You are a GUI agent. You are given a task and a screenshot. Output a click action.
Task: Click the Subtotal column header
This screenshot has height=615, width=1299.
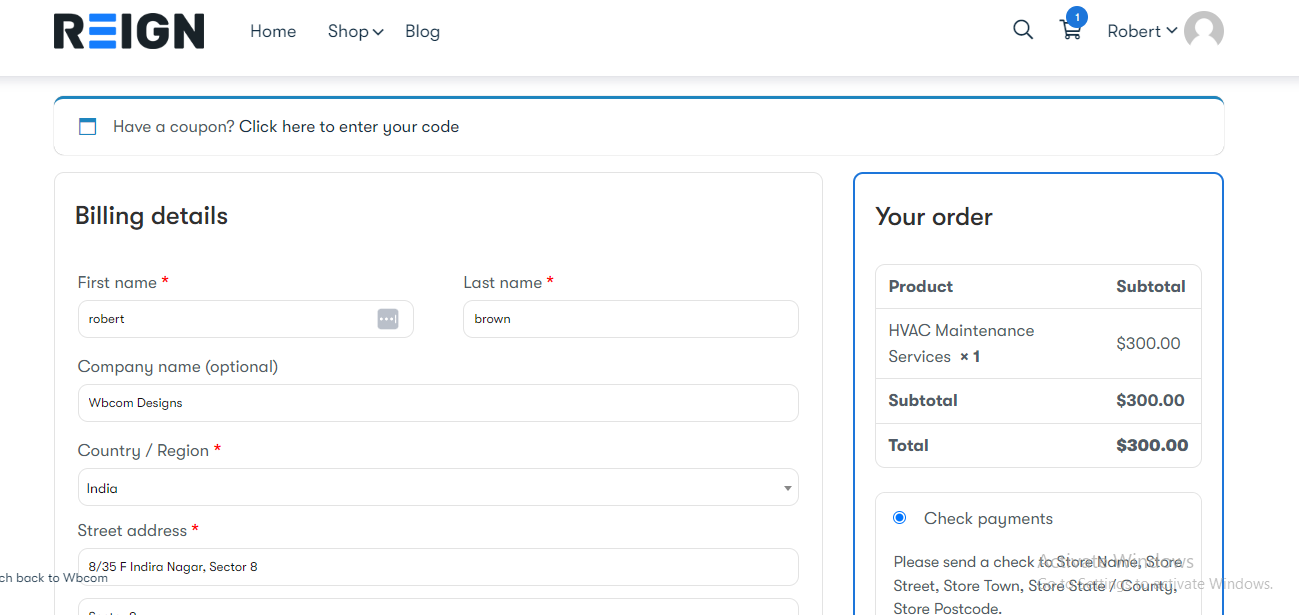(1151, 286)
